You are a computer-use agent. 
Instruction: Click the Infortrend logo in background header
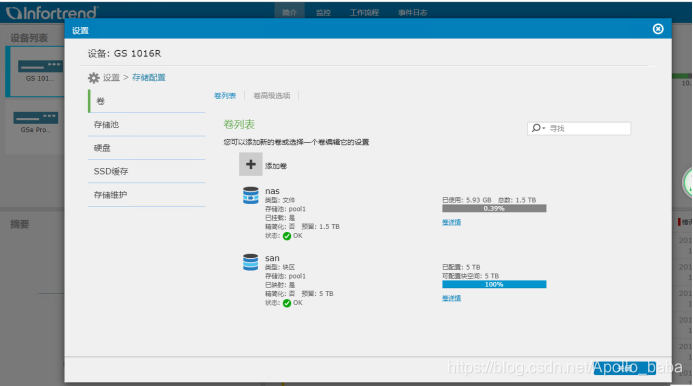click(x=52, y=12)
